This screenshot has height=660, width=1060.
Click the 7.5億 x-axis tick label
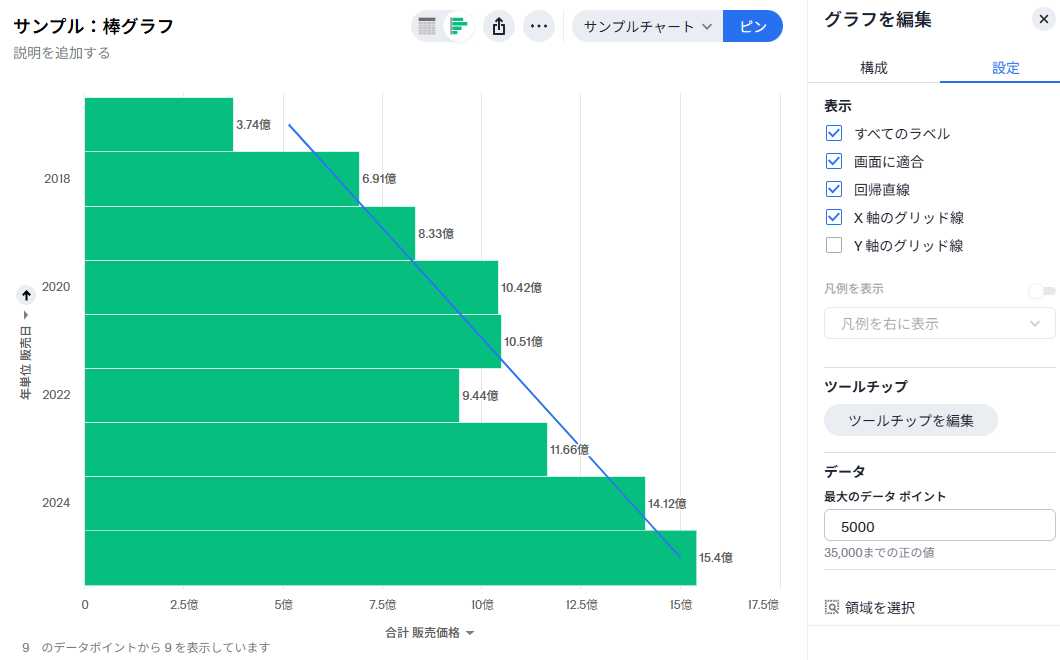(x=383, y=605)
